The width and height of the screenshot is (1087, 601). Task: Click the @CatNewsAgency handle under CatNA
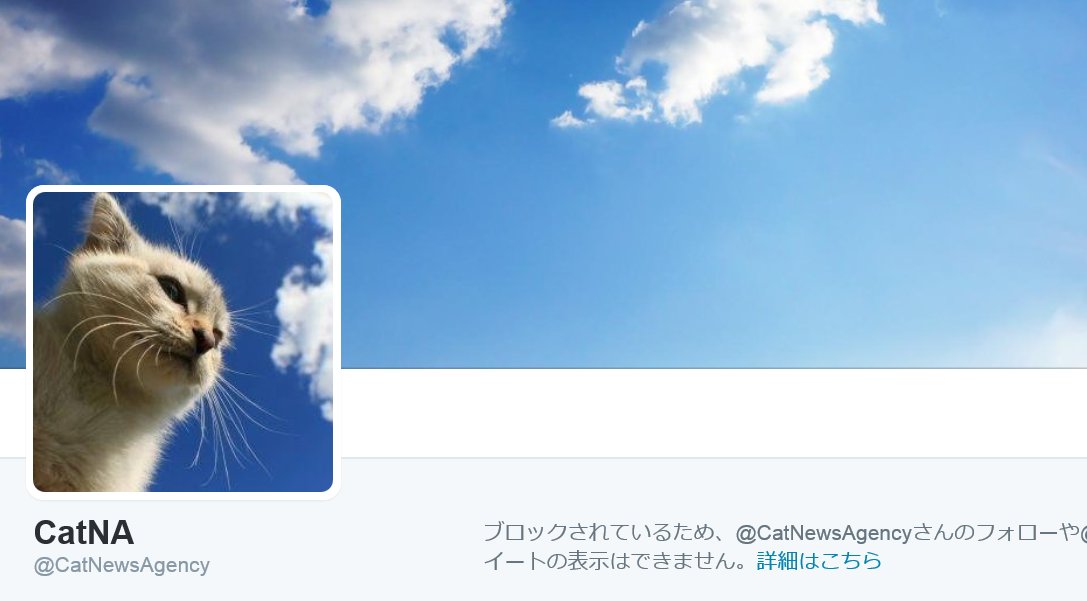[x=121, y=566]
